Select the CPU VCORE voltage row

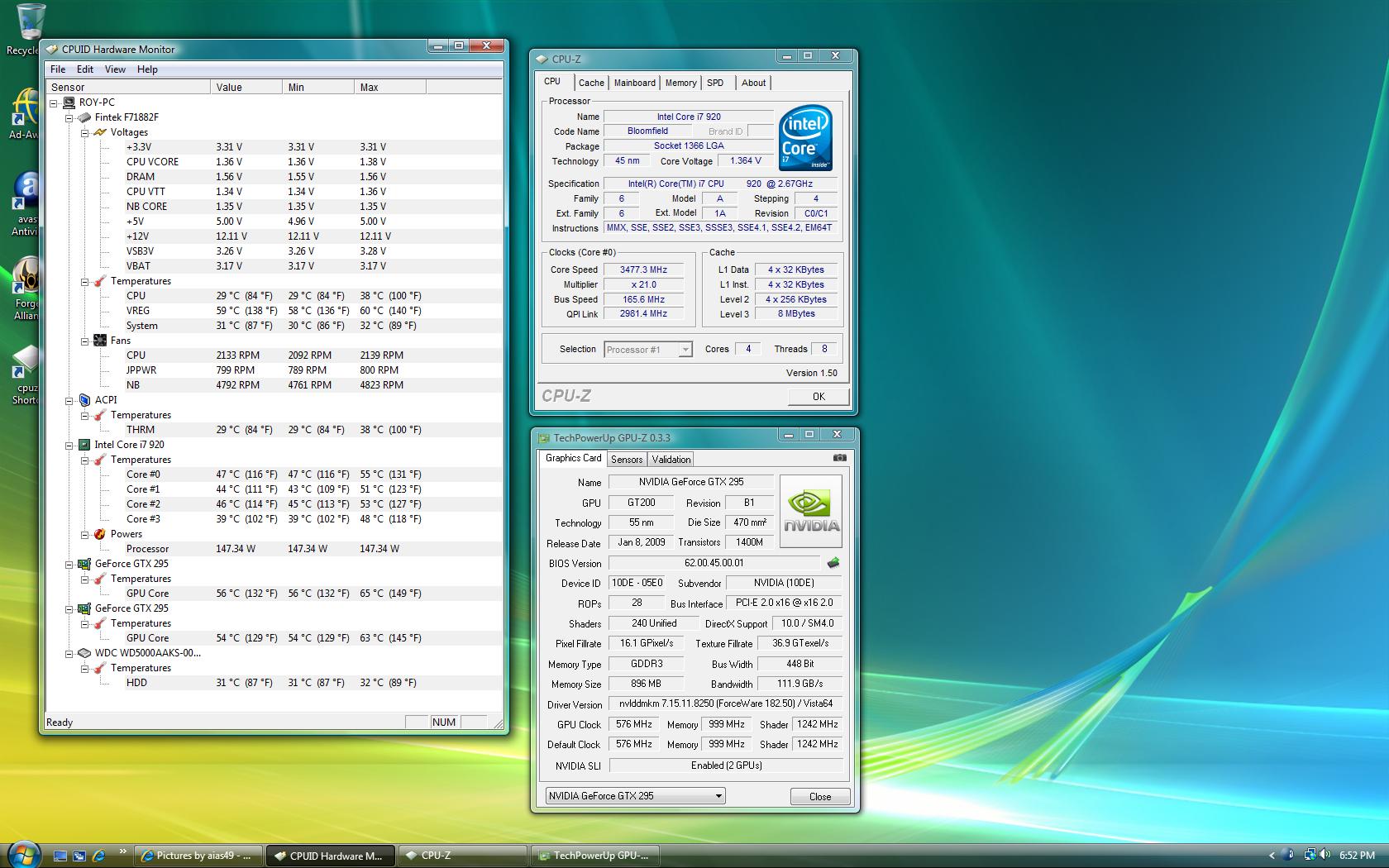[x=273, y=162]
